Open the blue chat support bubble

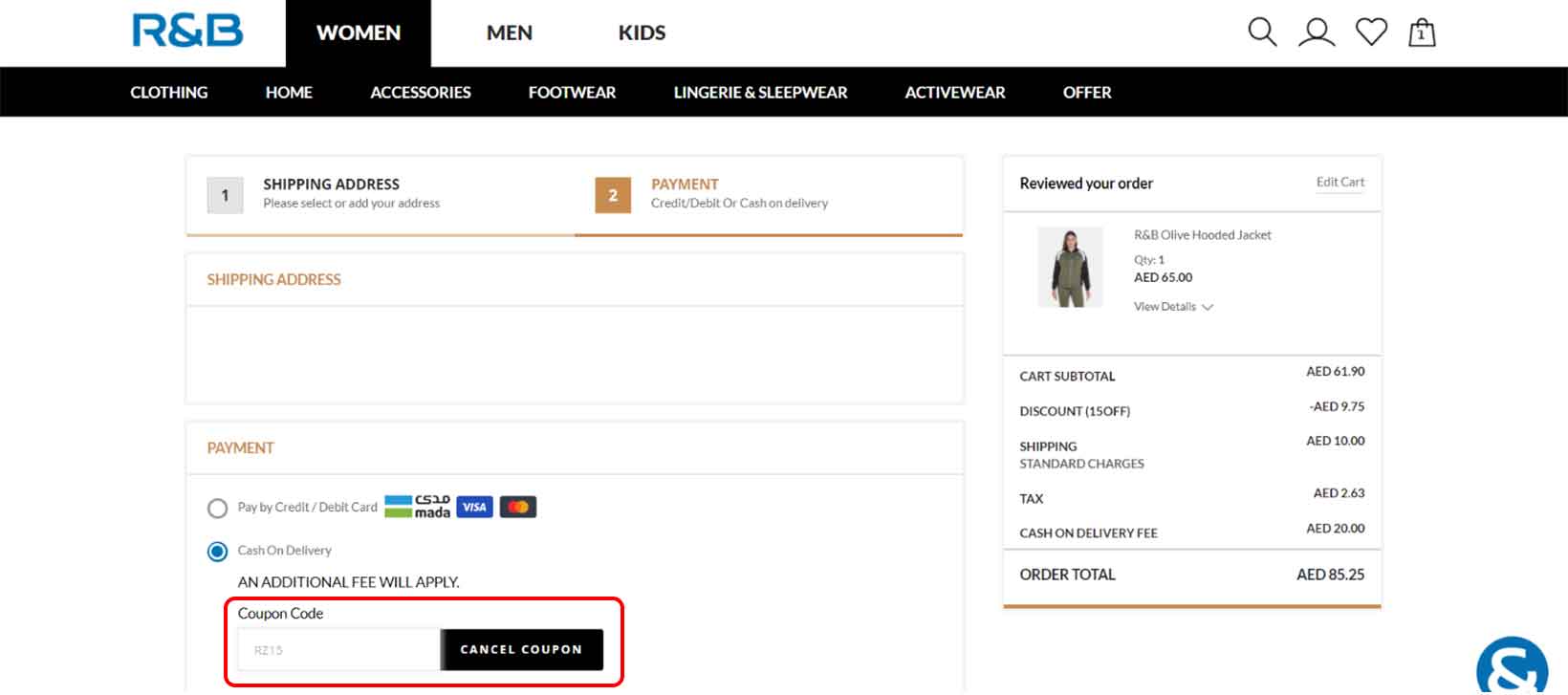[1513, 667]
